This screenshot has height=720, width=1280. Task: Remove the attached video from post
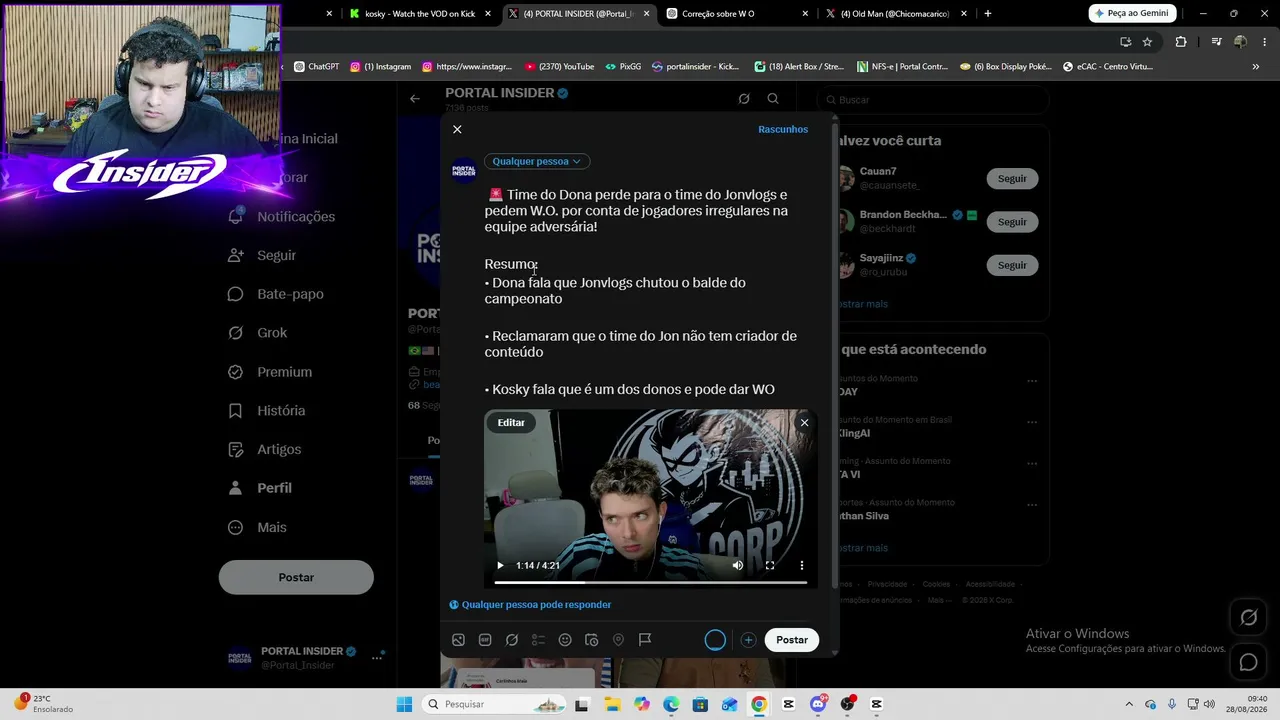[804, 422]
